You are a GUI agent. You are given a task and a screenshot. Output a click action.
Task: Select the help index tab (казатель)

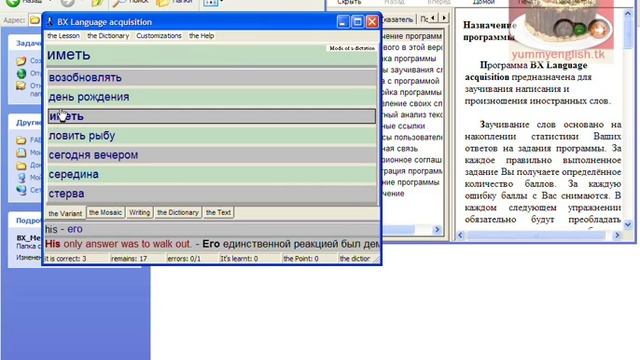tap(398, 19)
